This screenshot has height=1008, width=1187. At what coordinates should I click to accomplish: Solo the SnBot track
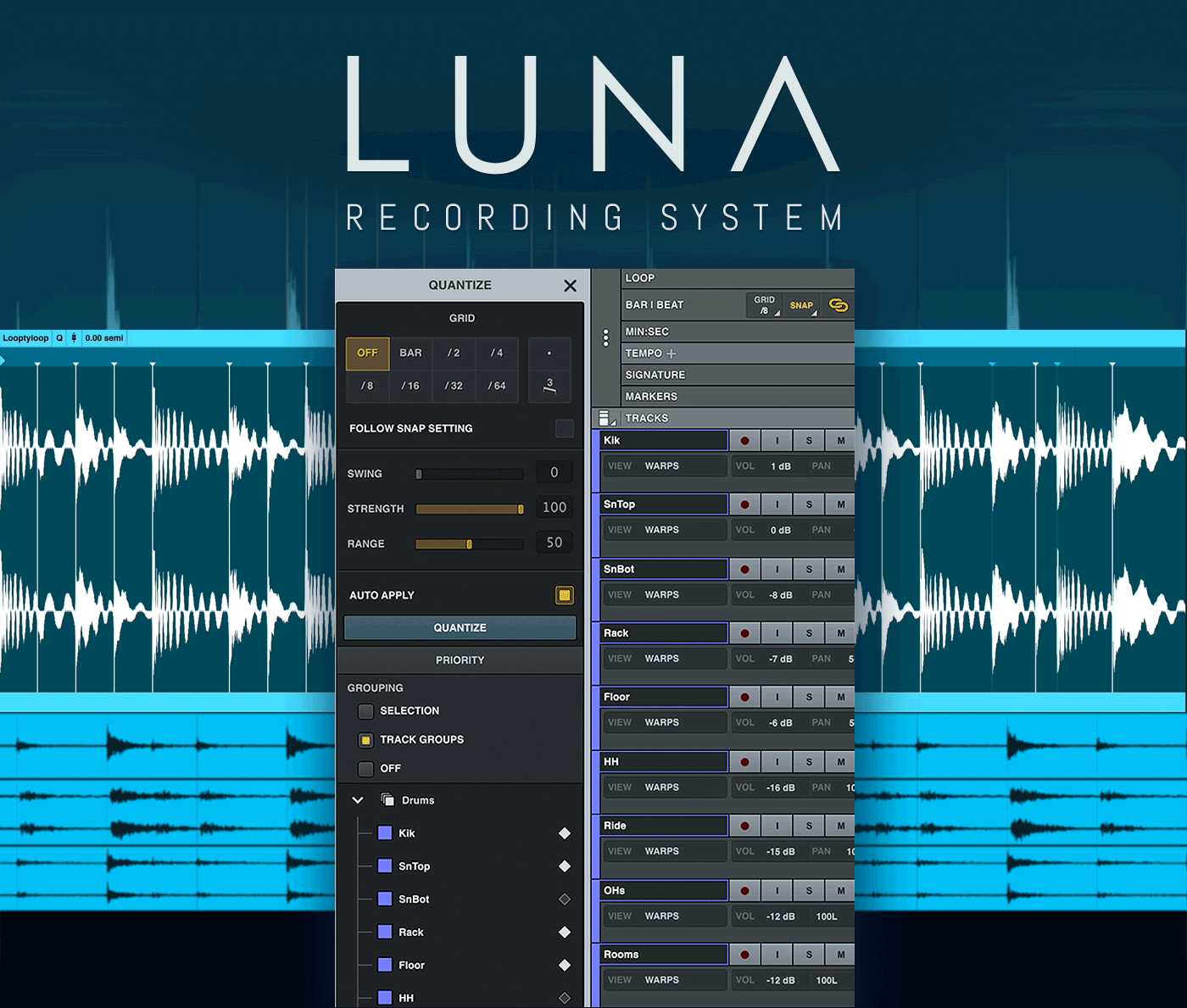point(809,570)
